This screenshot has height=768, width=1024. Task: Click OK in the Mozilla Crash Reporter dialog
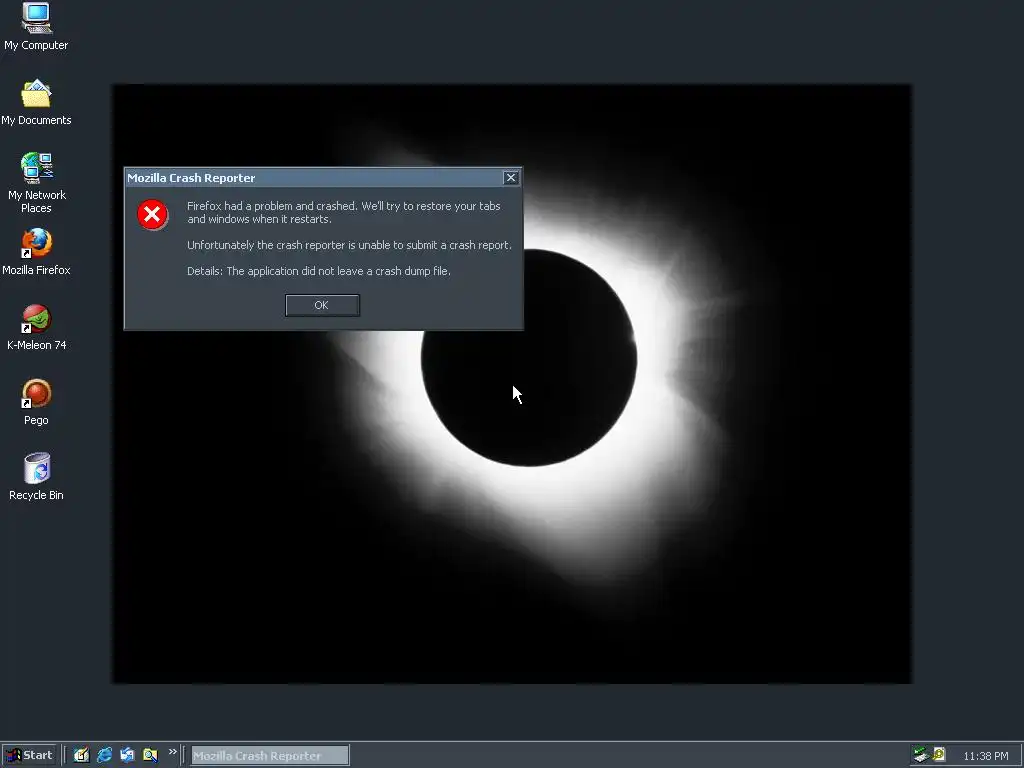(x=322, y=305)
